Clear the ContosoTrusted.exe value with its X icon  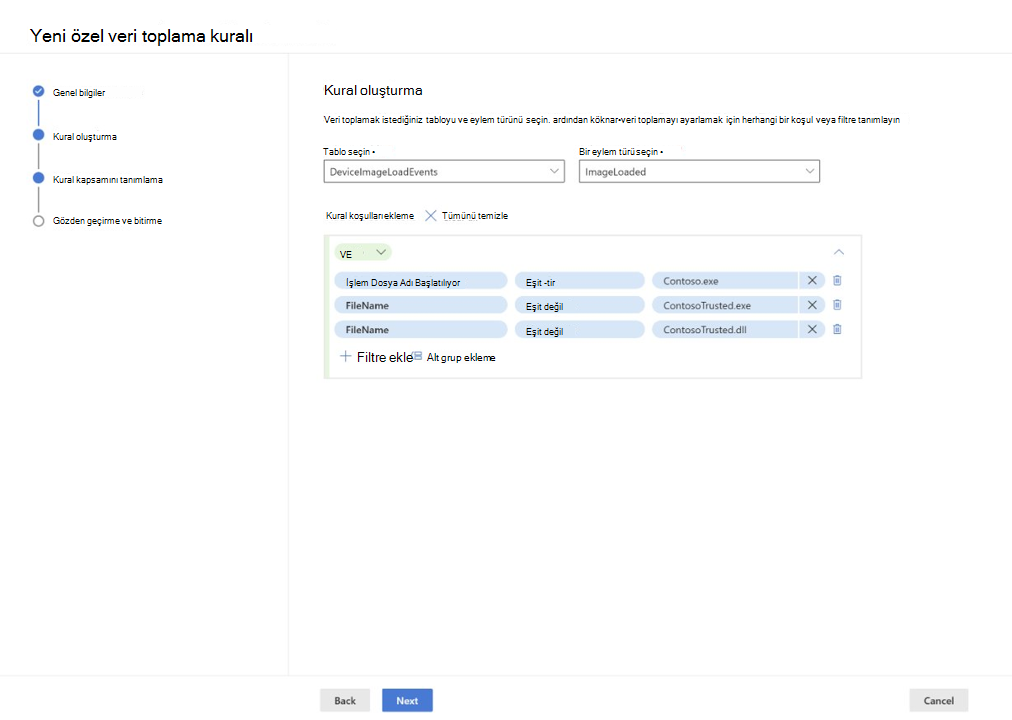[x=812, y=305]
